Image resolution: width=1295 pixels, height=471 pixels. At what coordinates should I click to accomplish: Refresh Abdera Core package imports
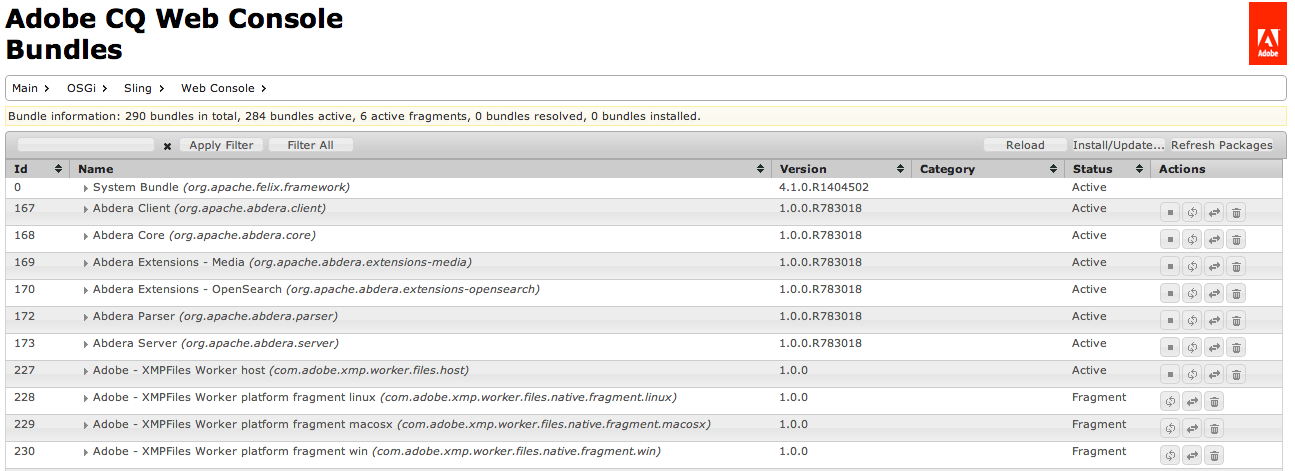pyautogui.click(x=1192, y=239)
